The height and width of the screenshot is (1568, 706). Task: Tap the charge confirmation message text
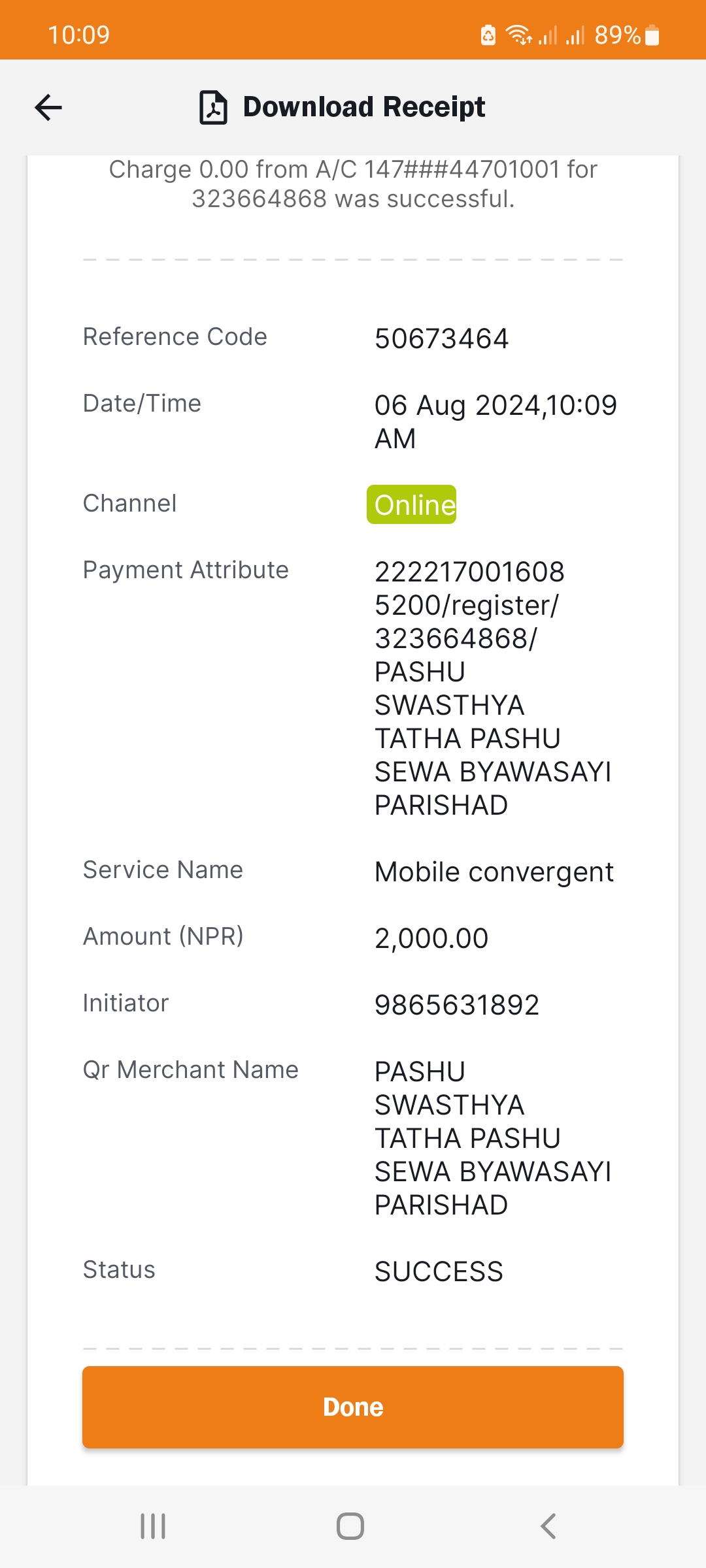pyautogui.click(x=353, y=184)
